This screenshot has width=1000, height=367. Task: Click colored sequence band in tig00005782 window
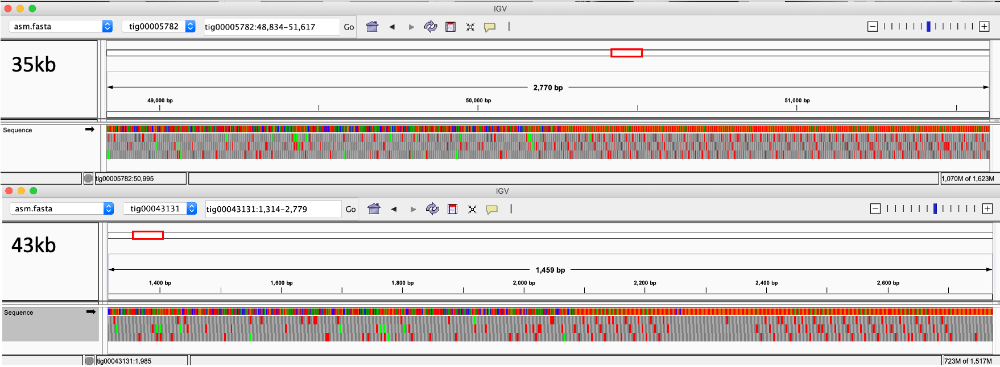coord(548,129)
